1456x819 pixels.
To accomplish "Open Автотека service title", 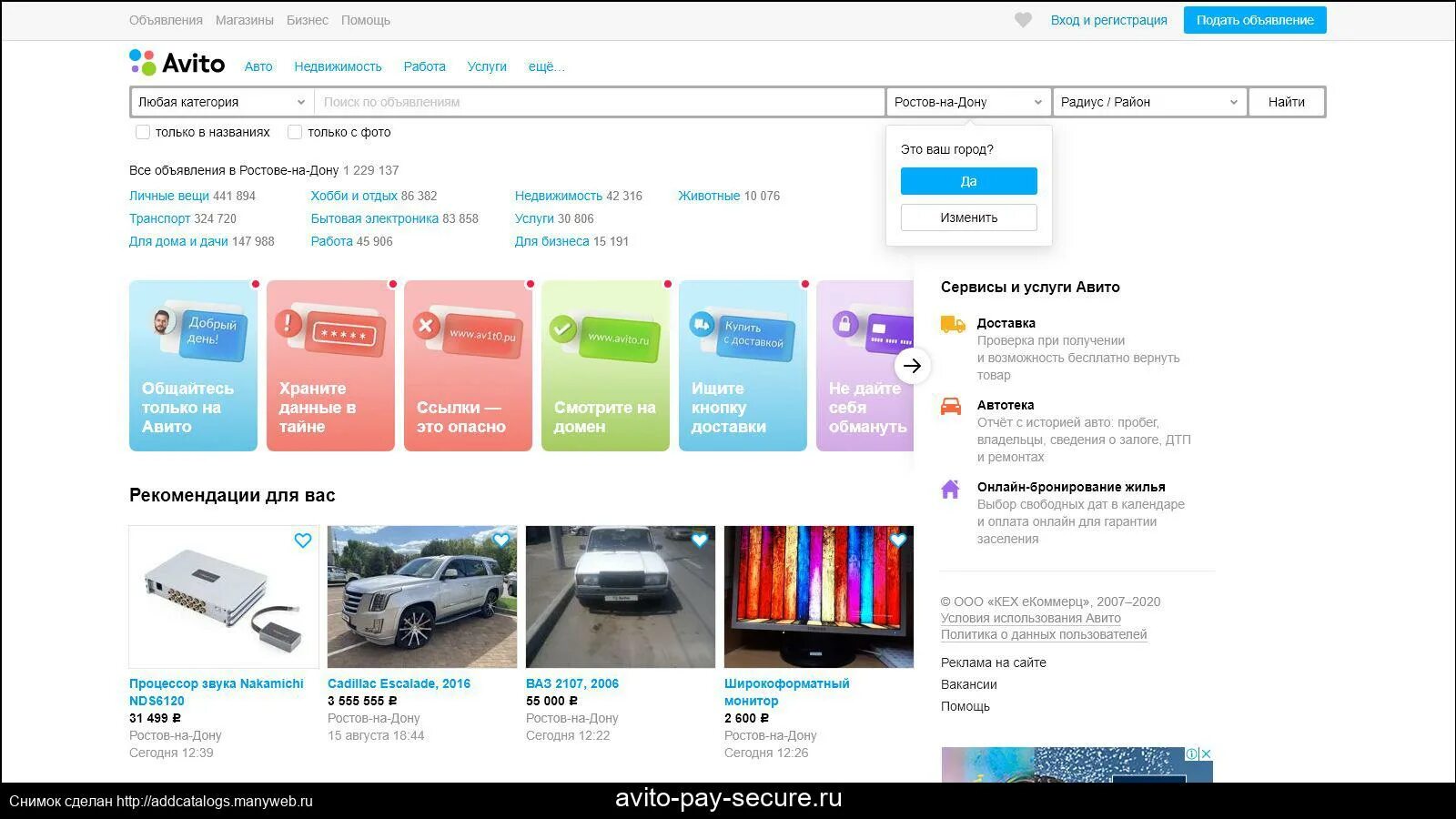I will pos(1006,405).
